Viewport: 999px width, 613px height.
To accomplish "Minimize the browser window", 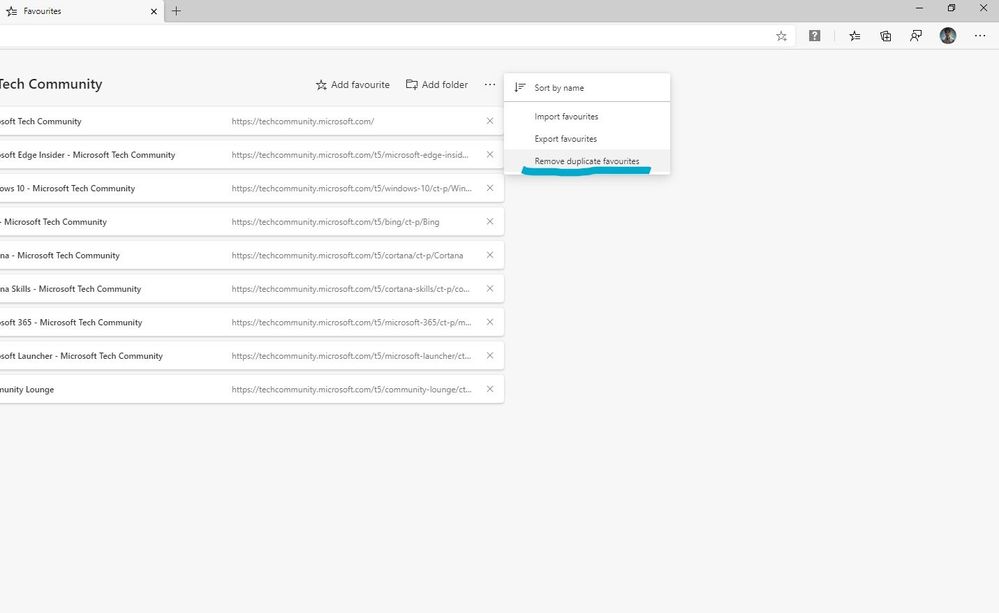I will [x=919, y=8].
